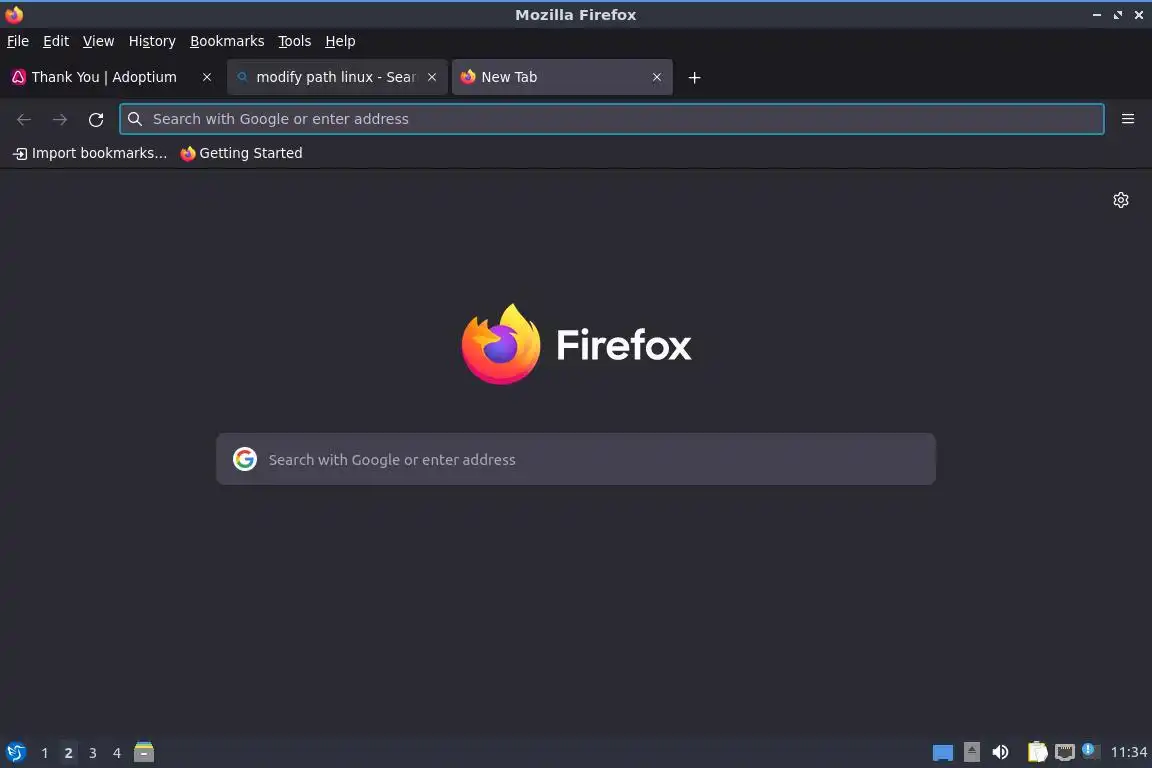Open the Edit menu

click(x=56, y=41)
